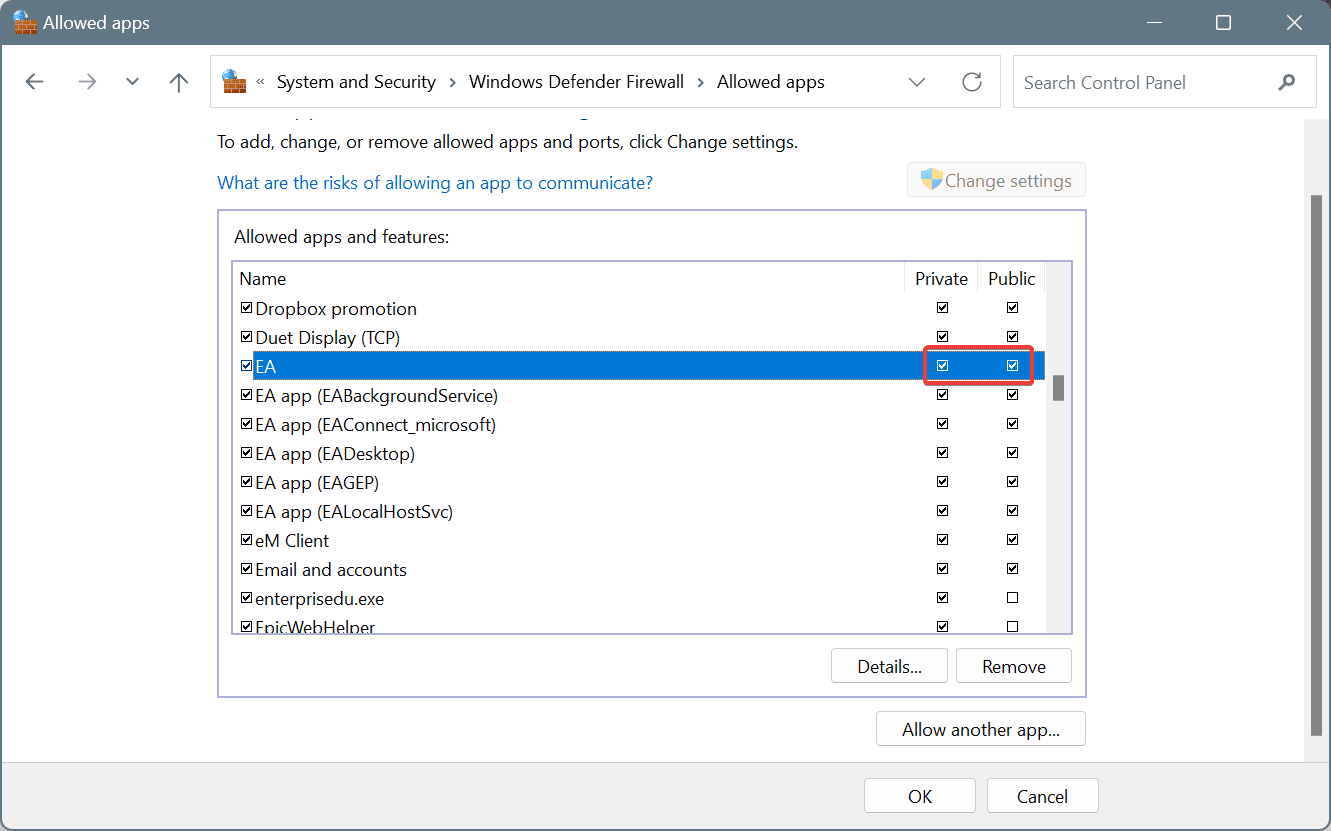Screen dimensions: 1331x831
Task: Toggle Private for EA app (EABackgroundService)
Action: pos(942,395)
